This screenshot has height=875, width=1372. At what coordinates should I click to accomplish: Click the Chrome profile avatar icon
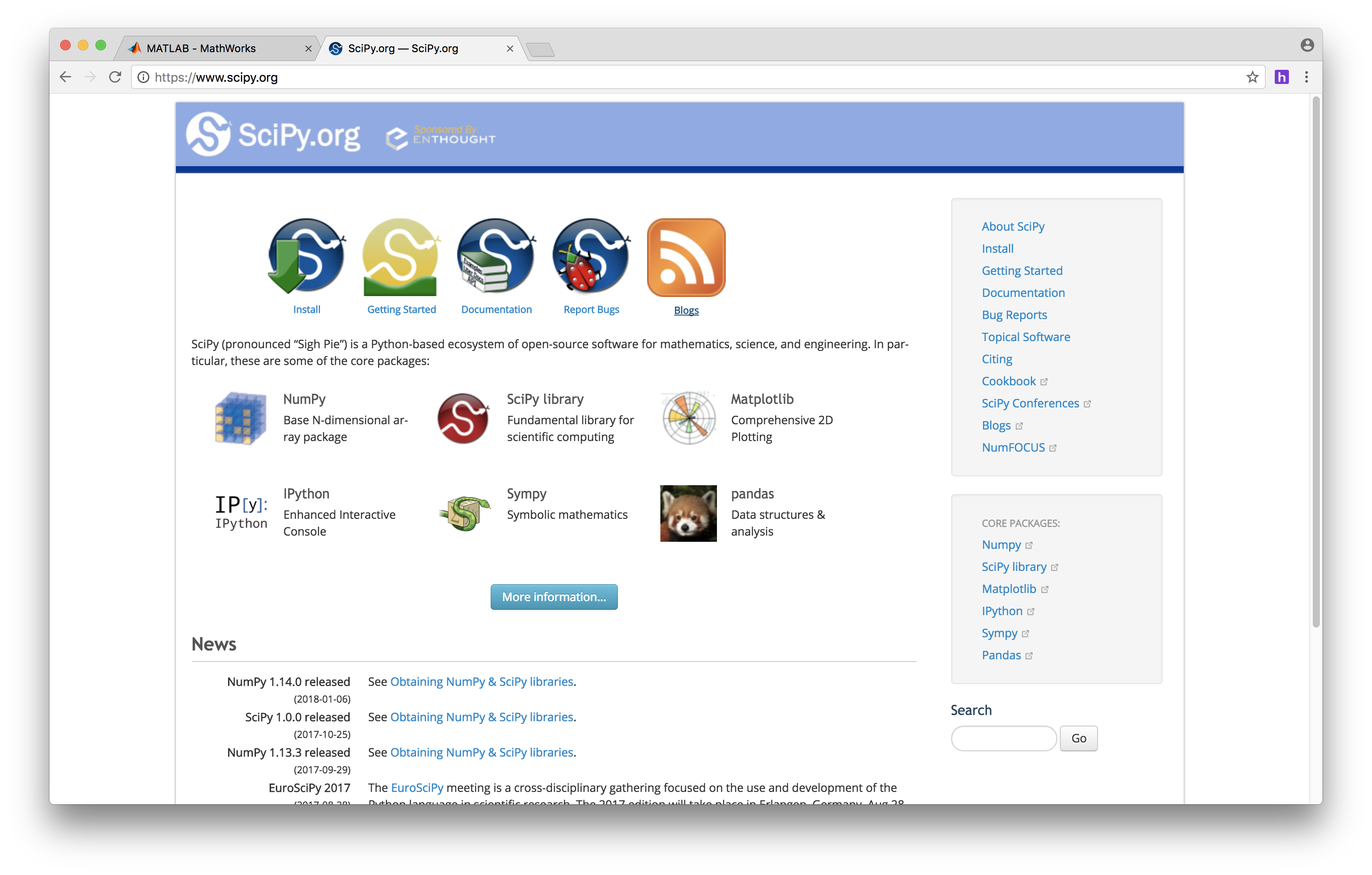click(x=1307, y=45)
